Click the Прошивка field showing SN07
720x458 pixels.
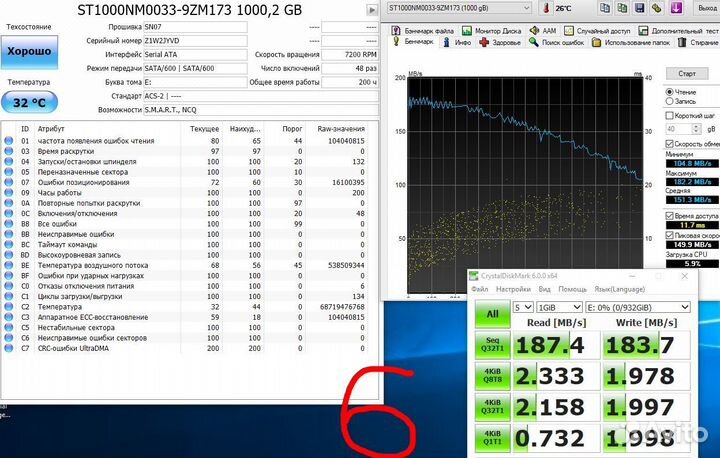(x=195, y=27)
